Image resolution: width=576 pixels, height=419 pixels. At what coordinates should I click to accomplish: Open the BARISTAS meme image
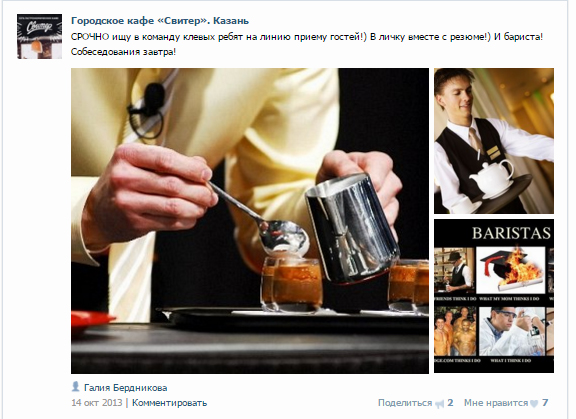[494, 296]
